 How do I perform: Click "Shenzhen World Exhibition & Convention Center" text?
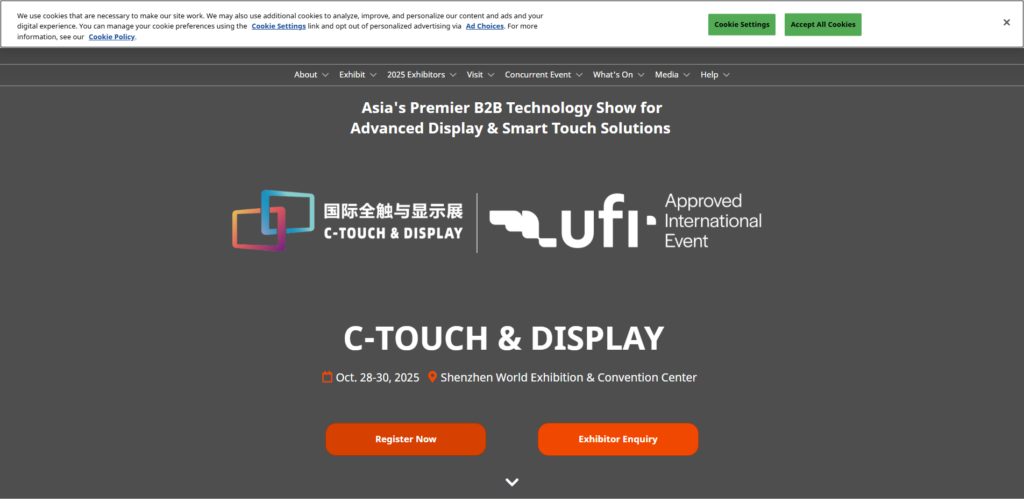click(568, 377)
